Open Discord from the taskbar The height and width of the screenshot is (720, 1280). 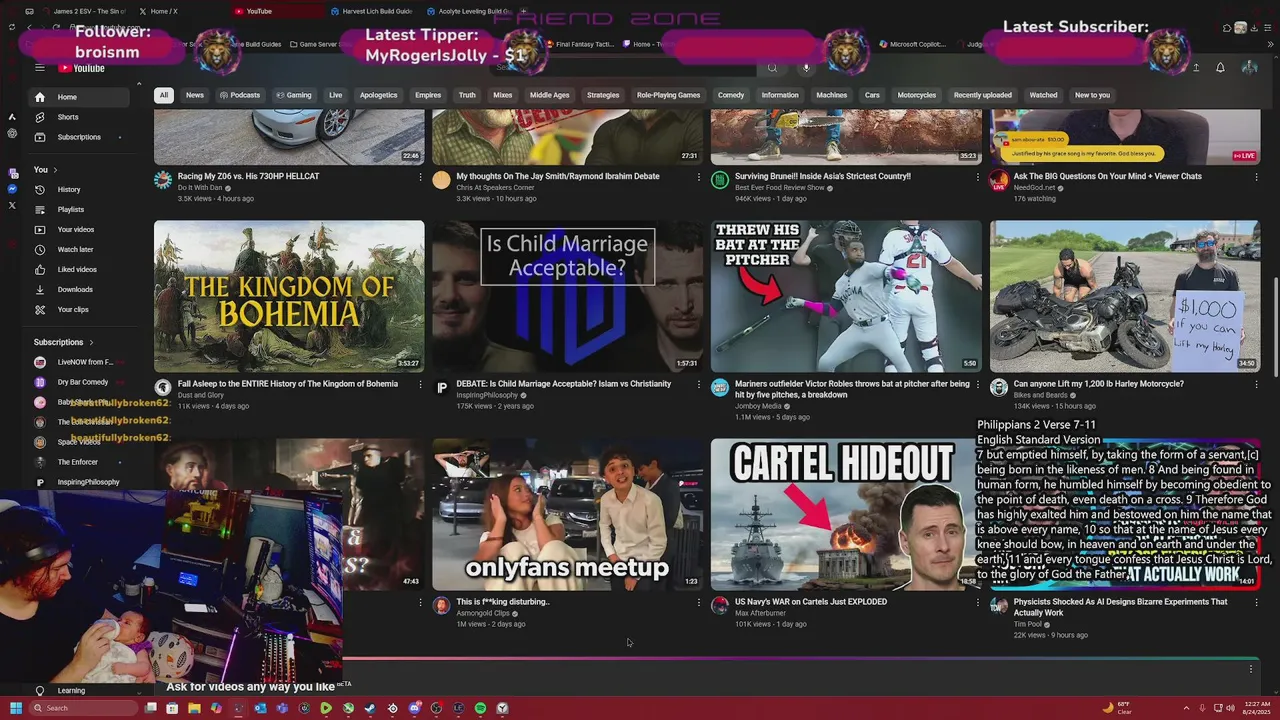(414, 708)
